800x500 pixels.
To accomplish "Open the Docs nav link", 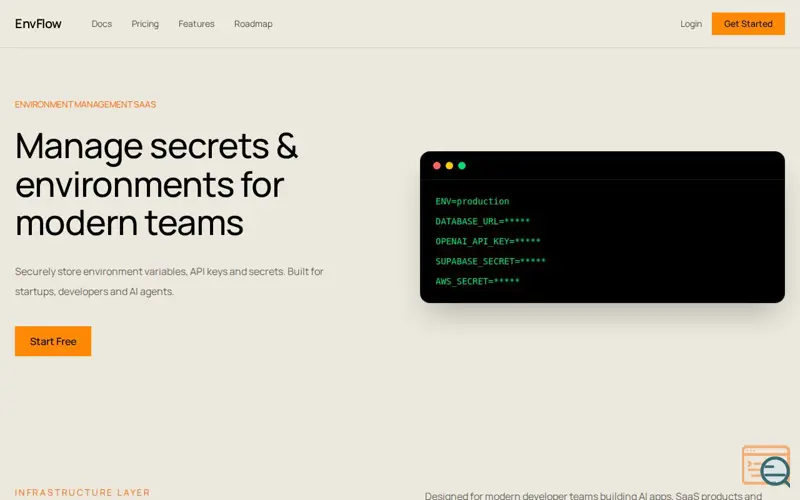I will (x=102, y=23).
